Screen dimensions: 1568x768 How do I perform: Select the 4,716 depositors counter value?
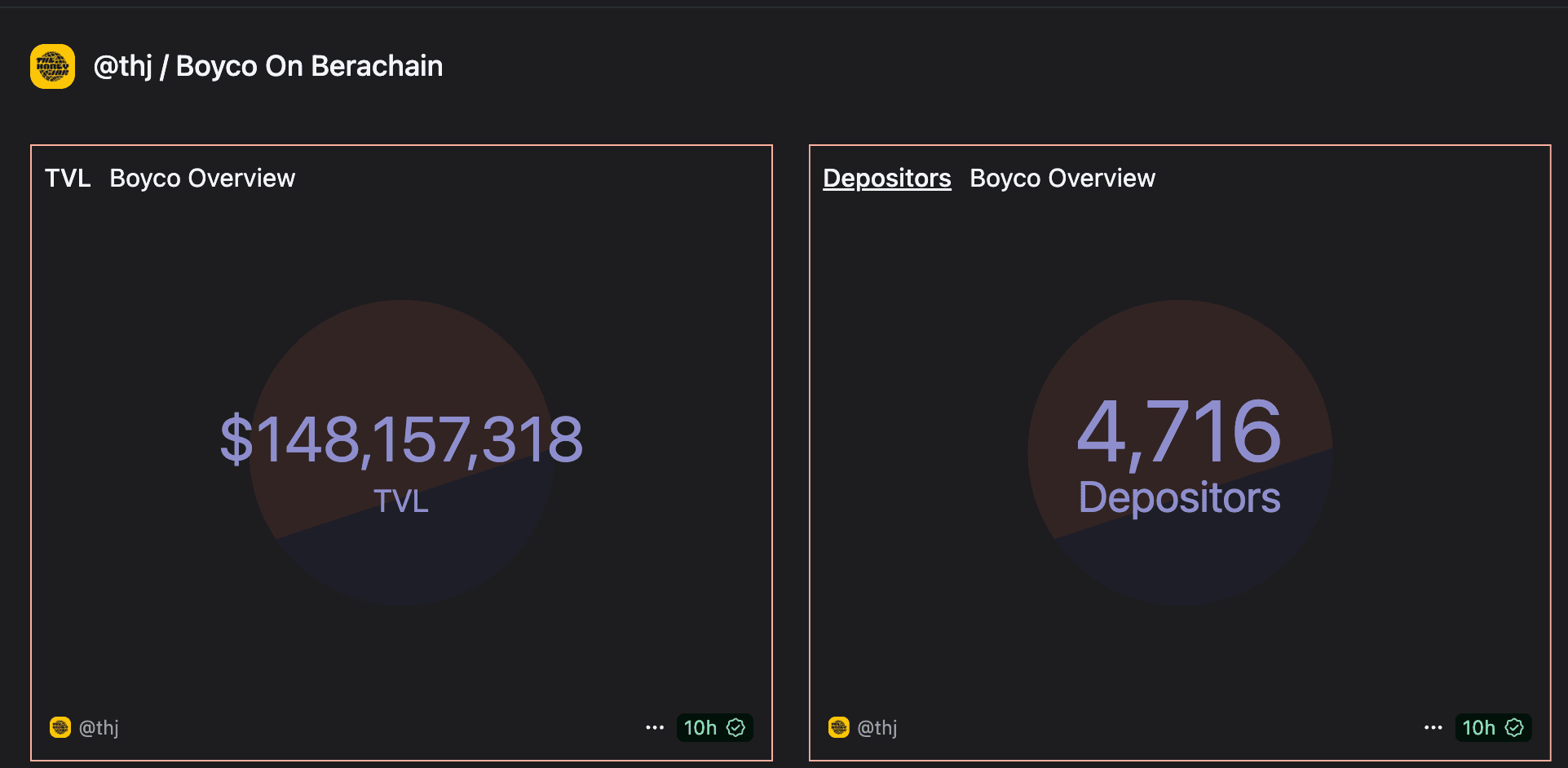pos(1179,433)
